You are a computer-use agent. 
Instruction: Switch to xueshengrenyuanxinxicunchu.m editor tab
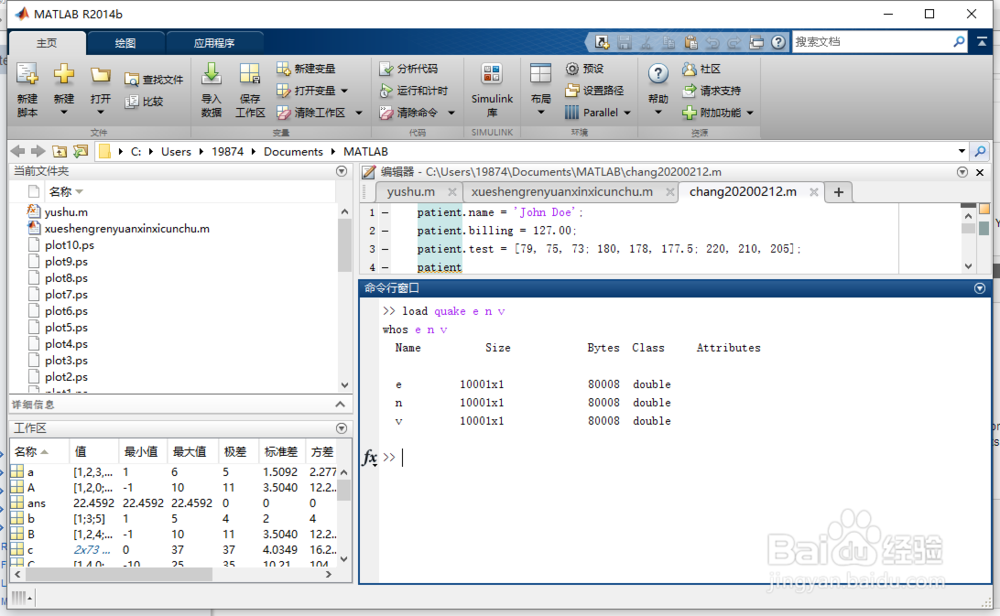tap(562, 192)
